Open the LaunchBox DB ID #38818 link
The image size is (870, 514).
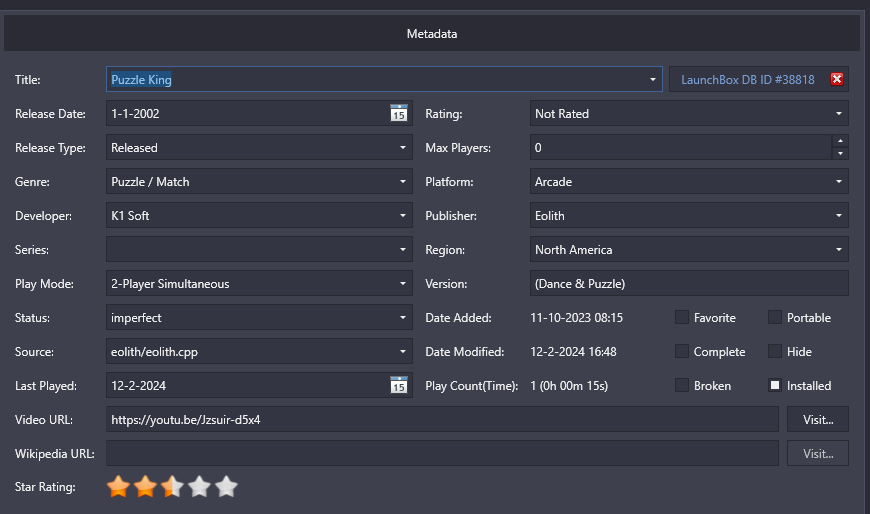pos(747,79)
